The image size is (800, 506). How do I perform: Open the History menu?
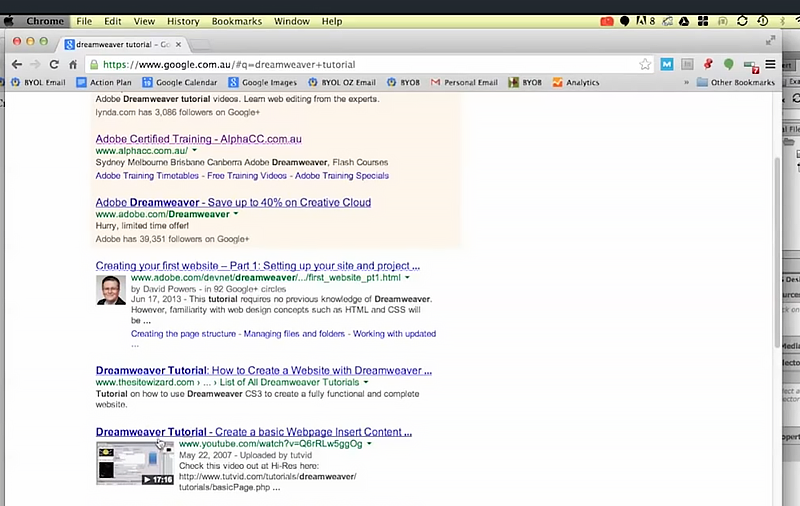pyautogui.click(x=183, y=21)
